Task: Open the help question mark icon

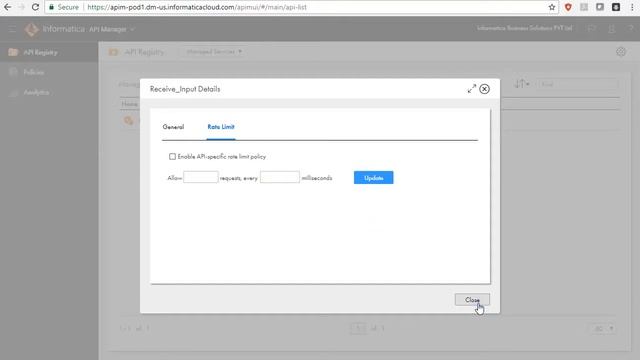Action: click(x=631, y=29)
